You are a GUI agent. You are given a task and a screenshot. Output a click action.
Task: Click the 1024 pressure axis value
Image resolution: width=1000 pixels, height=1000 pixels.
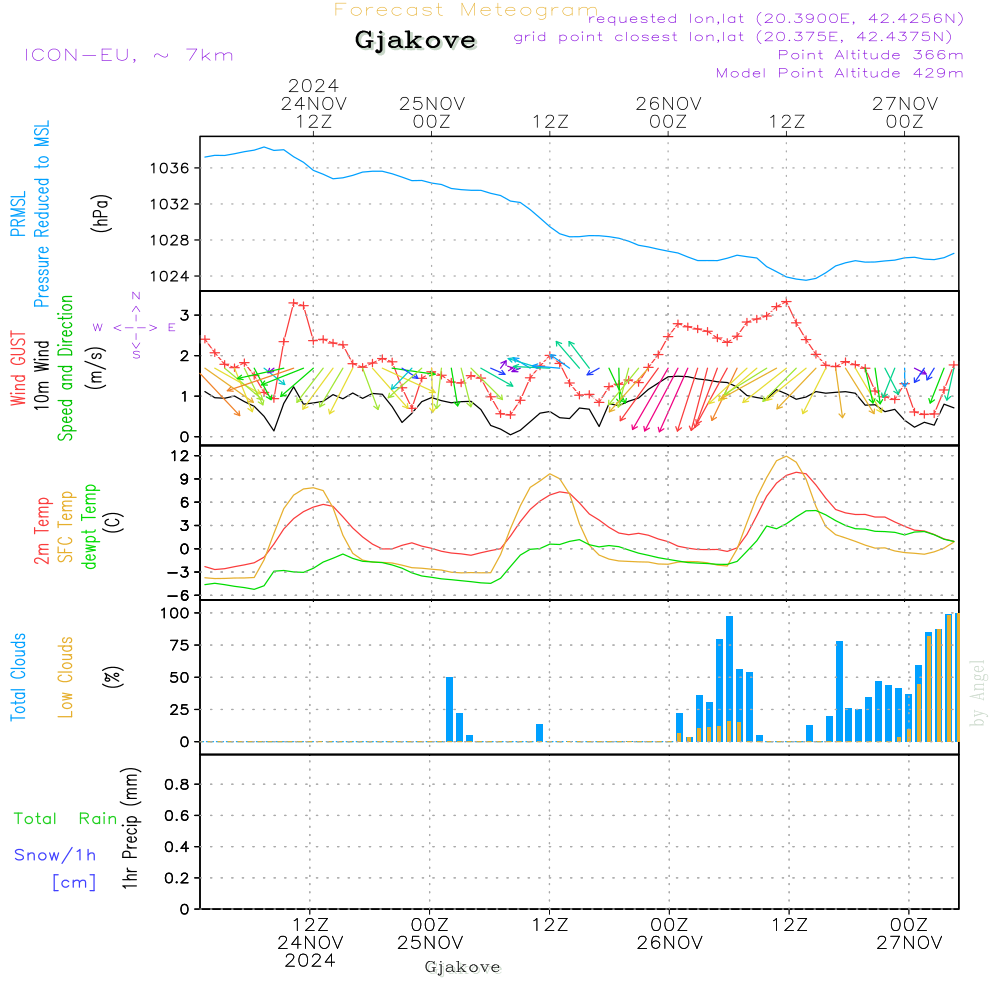click(x=170, y=277)
